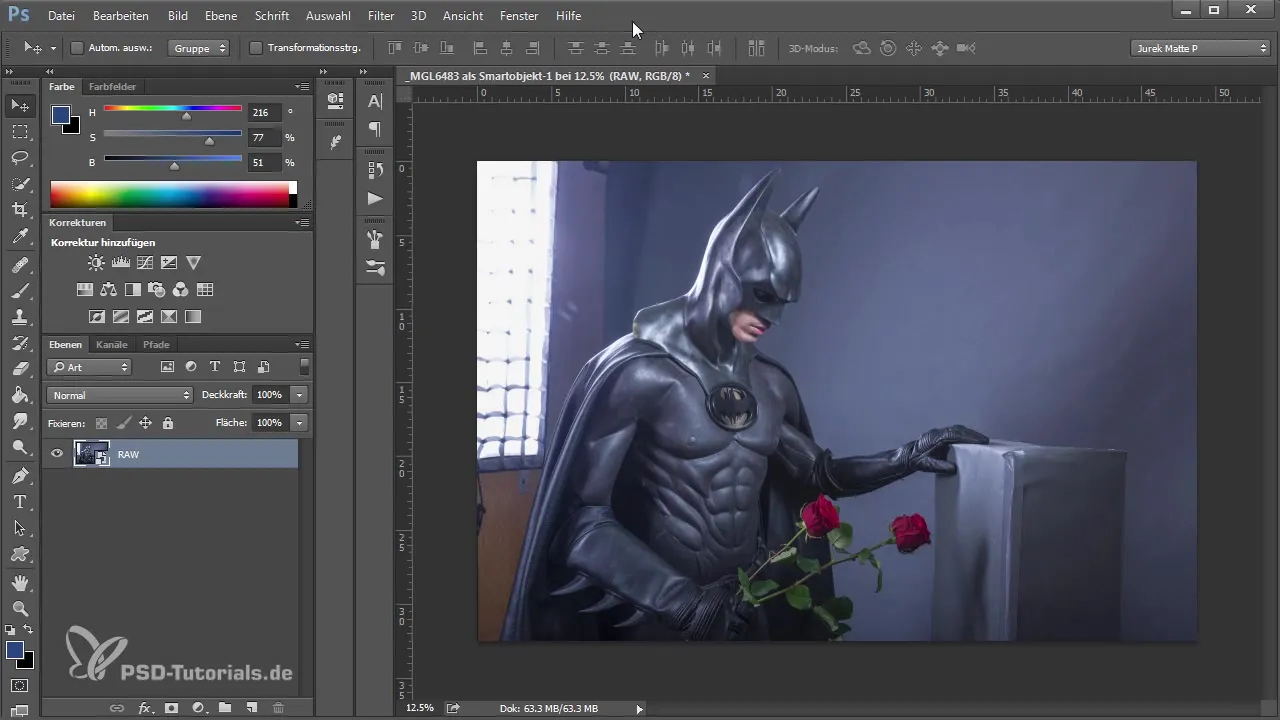Add layer mask icon at panel bottom
This screenshot has width=1280, height=720.
click(171, 708)
